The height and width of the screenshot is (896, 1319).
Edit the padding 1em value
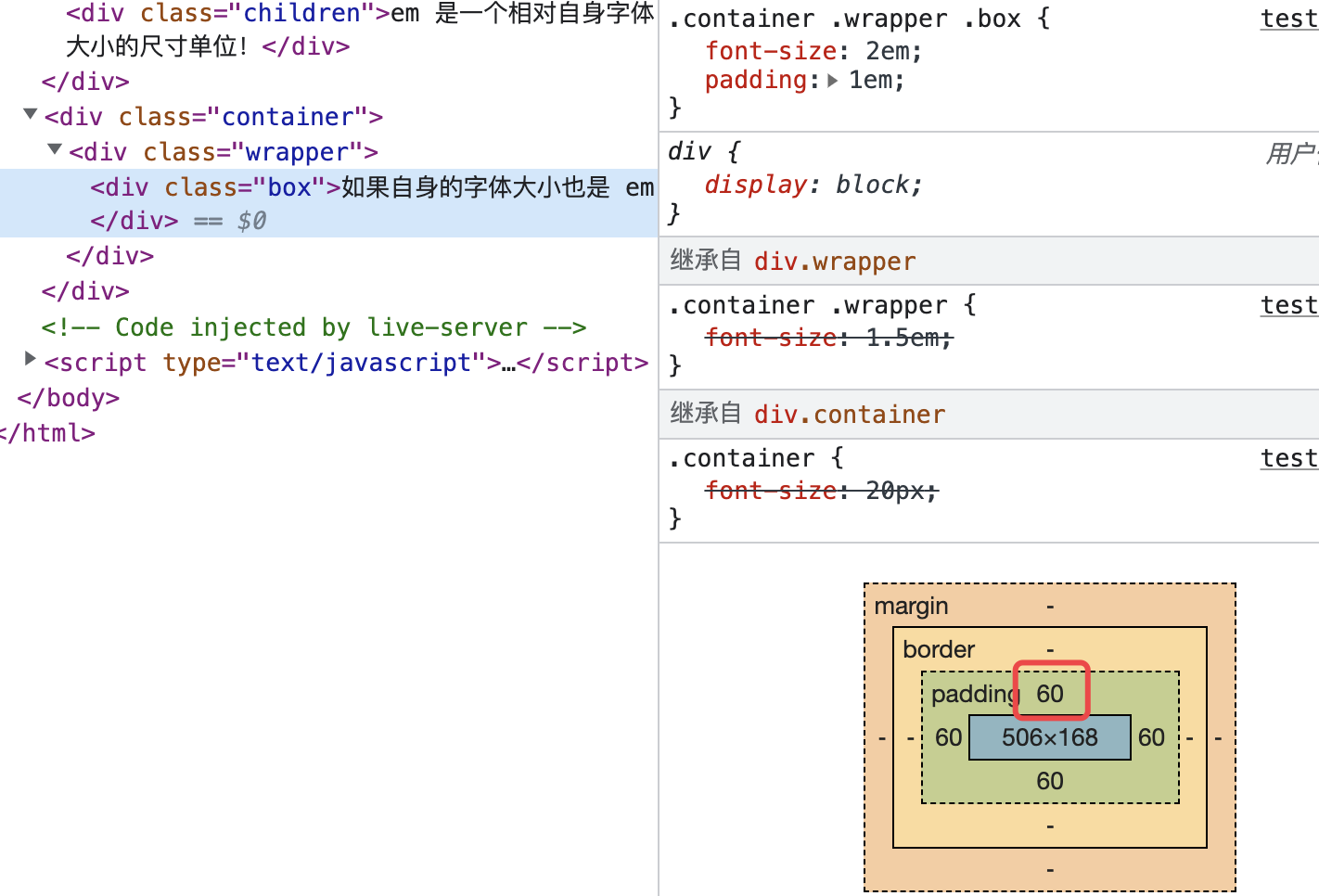[870, 81]
